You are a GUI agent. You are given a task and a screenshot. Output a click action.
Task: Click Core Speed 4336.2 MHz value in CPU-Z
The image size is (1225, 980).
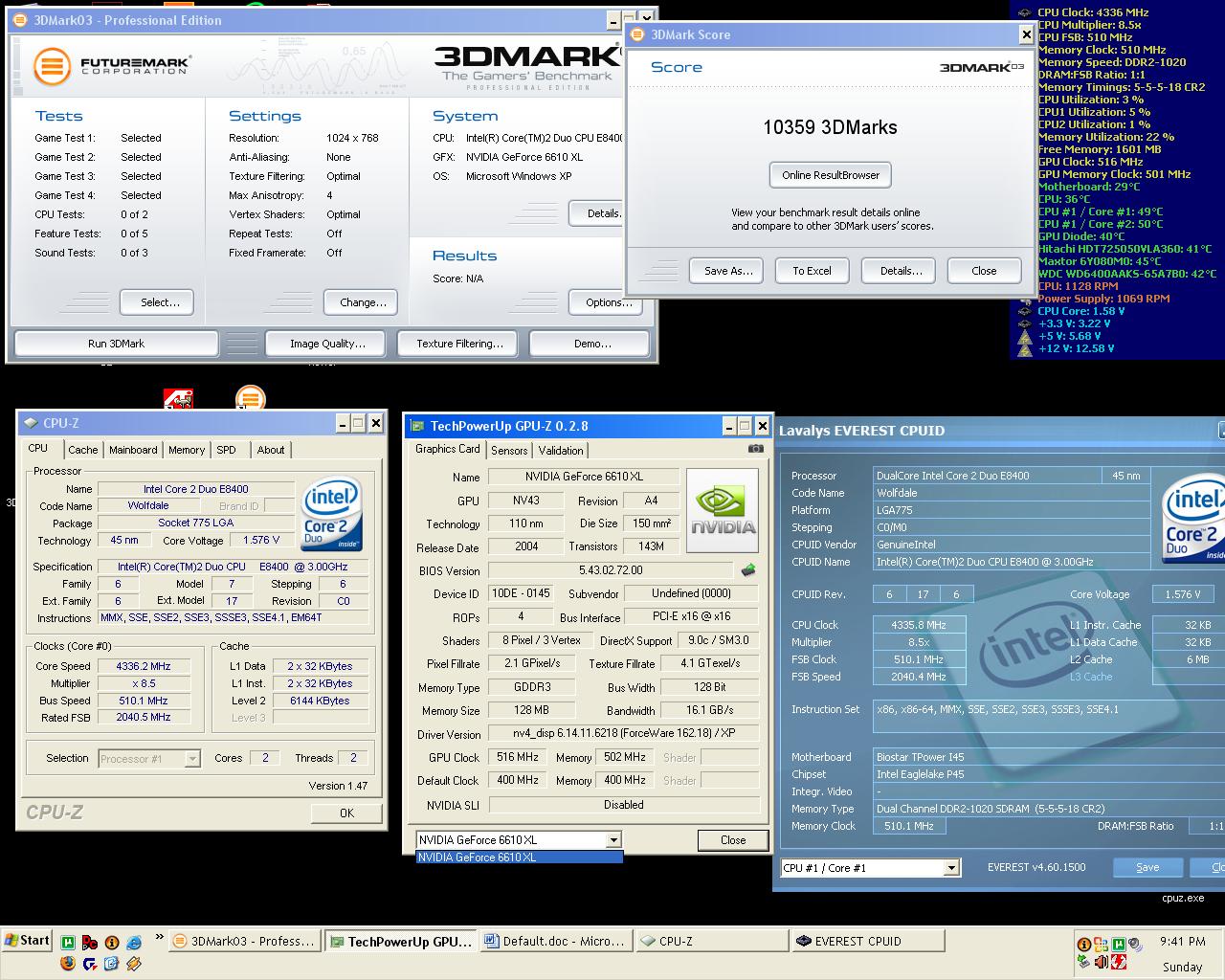tap(144, 666)
